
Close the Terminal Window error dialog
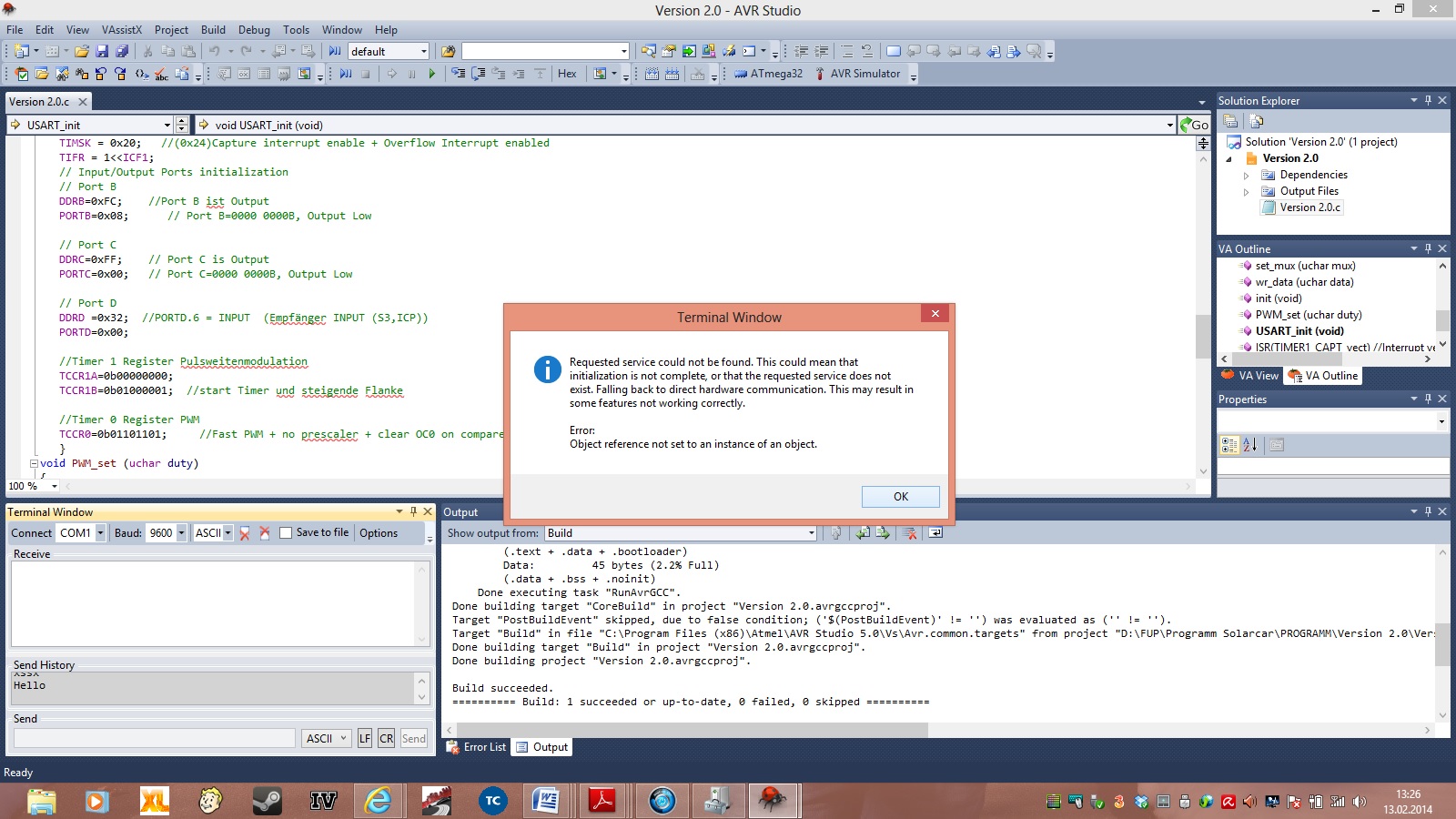coord(935,313)
